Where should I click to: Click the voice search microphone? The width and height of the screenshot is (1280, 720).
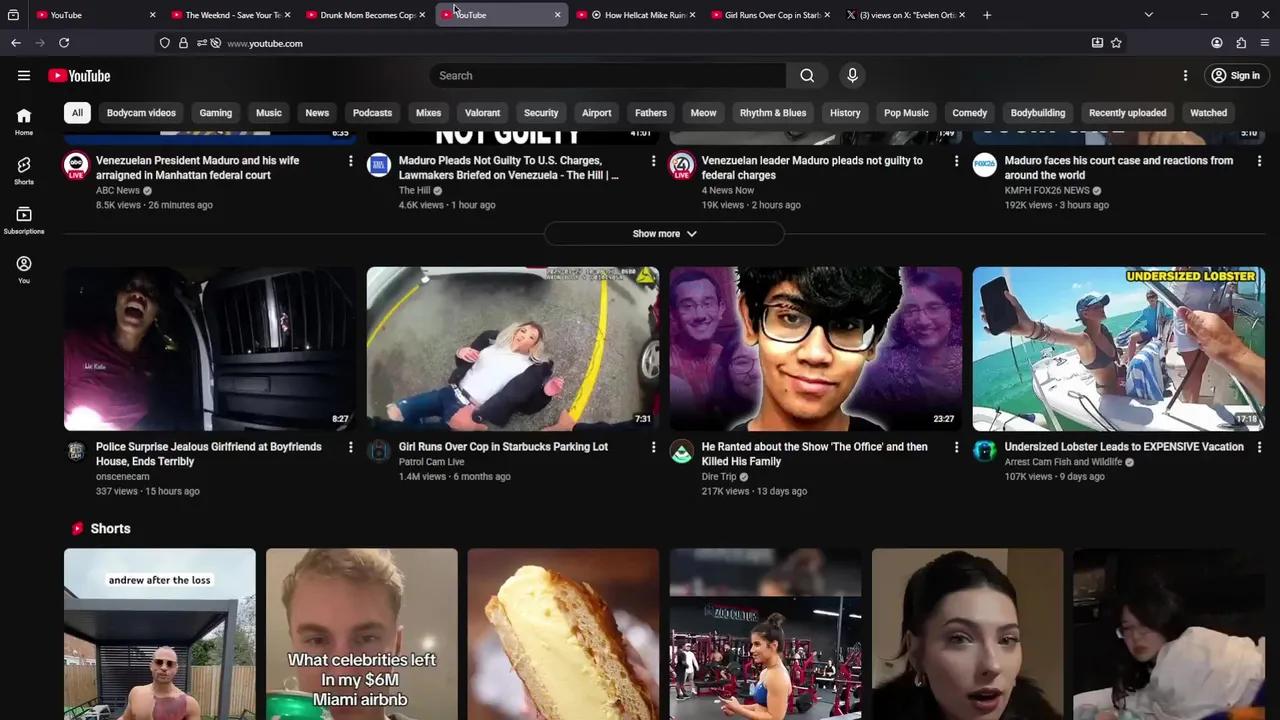click(x=852, y=75)
